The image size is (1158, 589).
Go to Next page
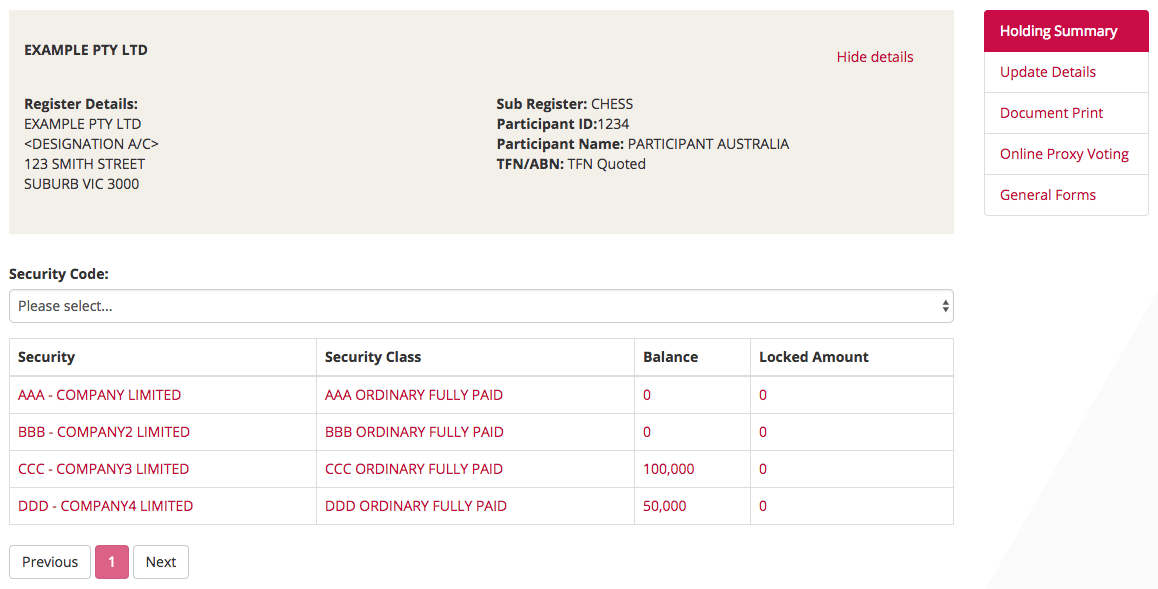point(160,562)
